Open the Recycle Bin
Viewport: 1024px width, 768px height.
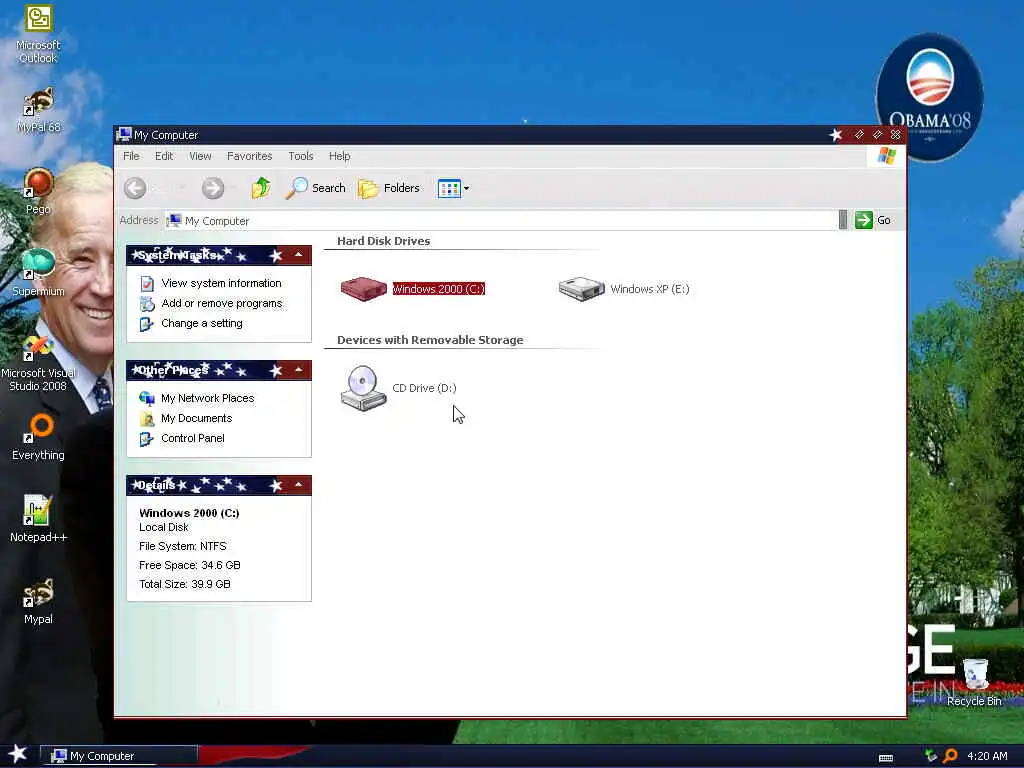[x=974, y=683]
